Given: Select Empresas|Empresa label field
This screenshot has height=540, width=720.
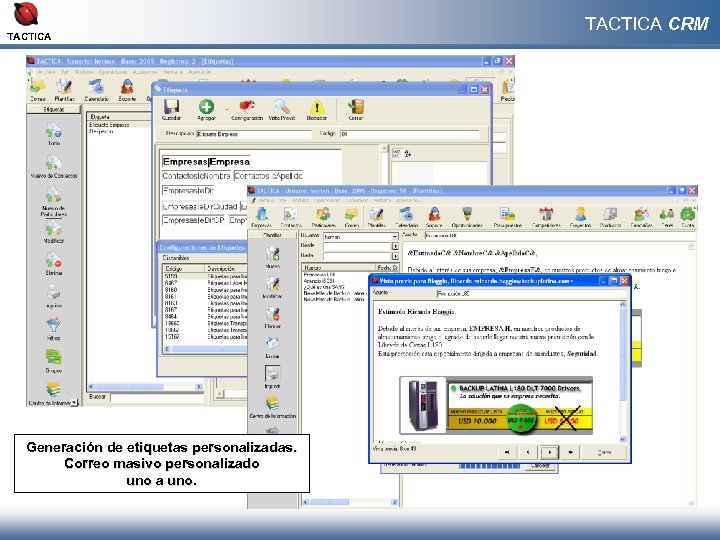Looking at the screenshot, I should click(206, 162).
